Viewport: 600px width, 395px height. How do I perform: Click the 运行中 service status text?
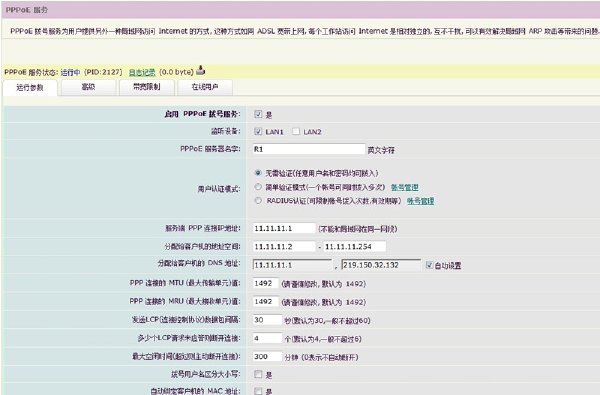[70, 72]
